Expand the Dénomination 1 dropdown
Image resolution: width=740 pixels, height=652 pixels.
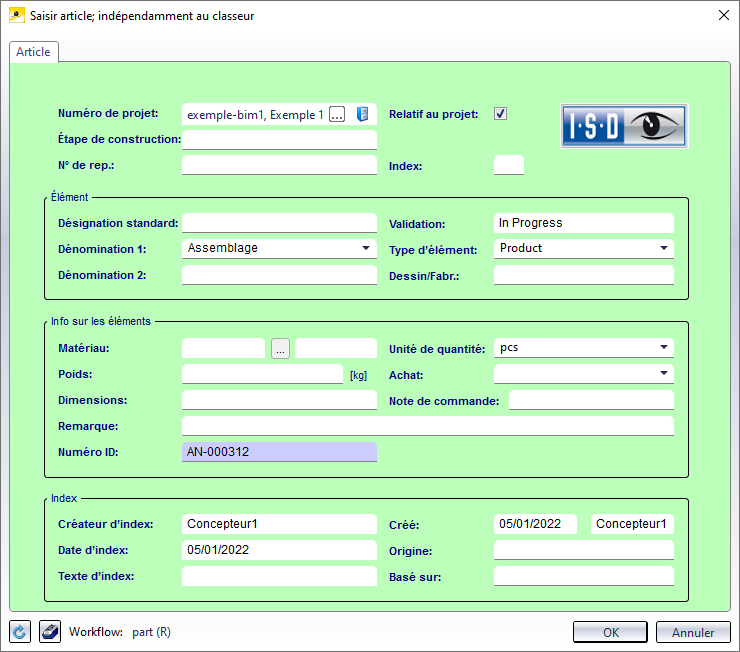click(366, 248)
